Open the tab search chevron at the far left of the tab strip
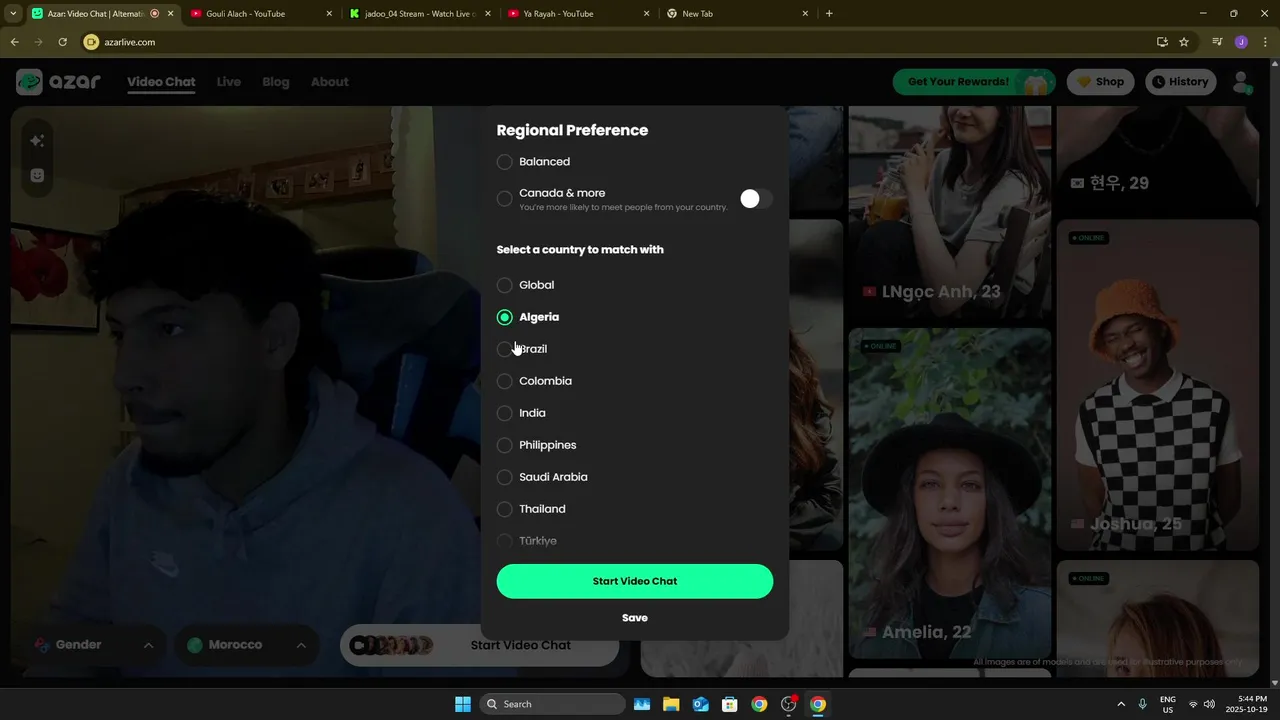The image size is (1280, 720). click(13, 14)
